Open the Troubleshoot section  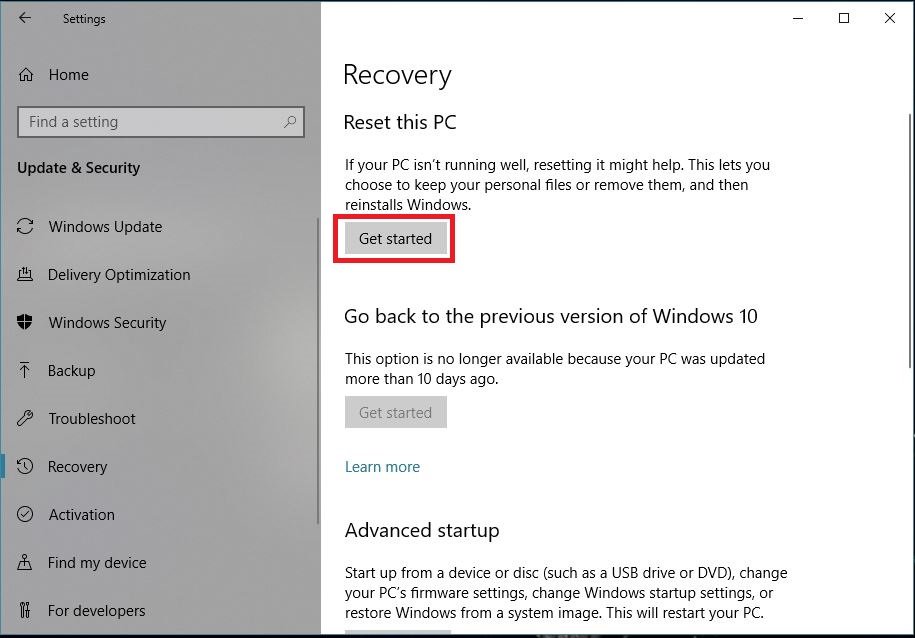pyautogui.click(x=92, y=419)
